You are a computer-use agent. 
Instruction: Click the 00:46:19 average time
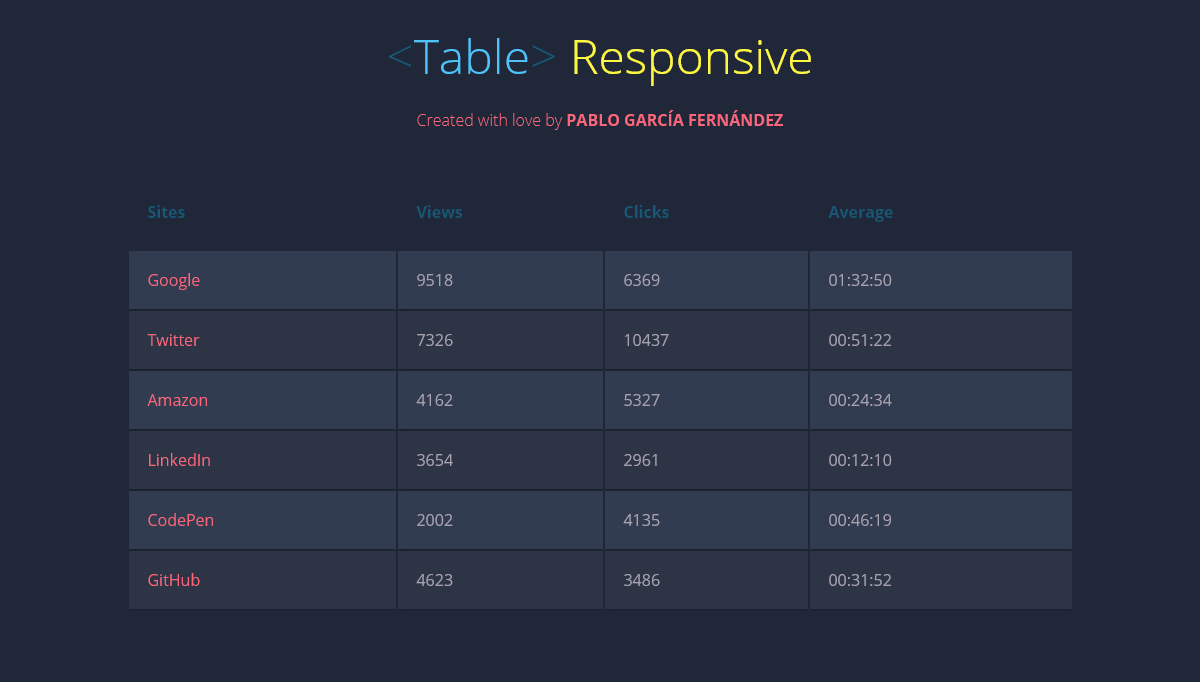[860, 520]
